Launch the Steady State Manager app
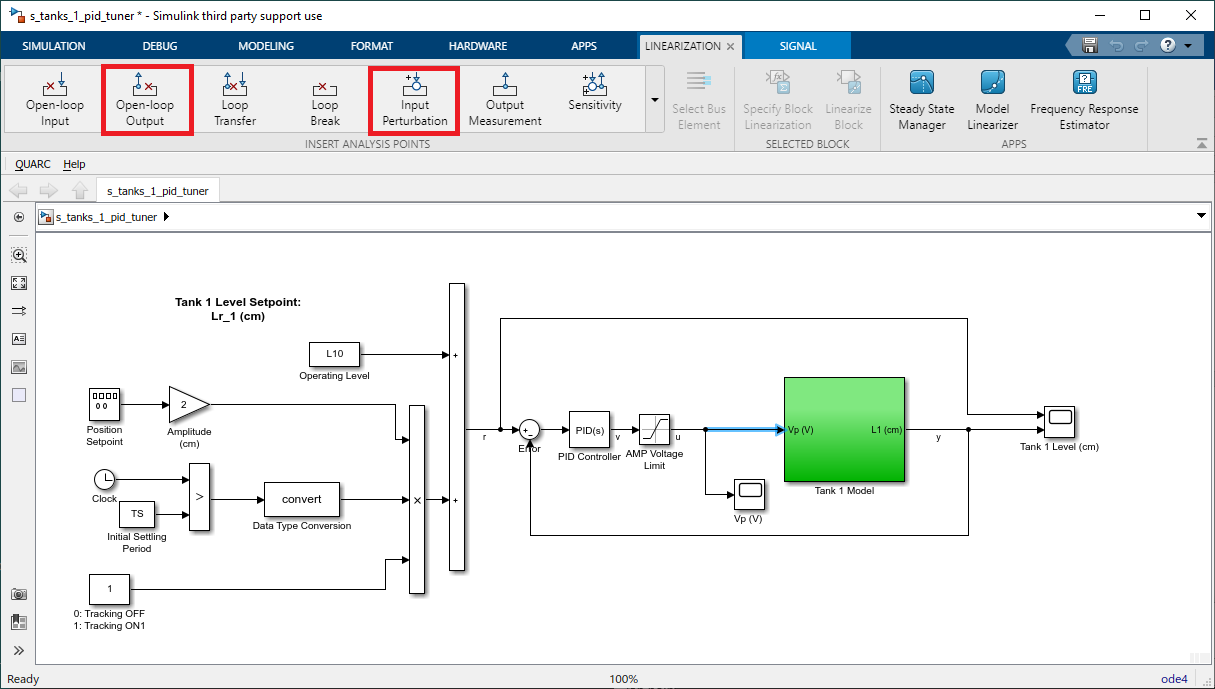The image size is (1215, 689). point(921,100)
